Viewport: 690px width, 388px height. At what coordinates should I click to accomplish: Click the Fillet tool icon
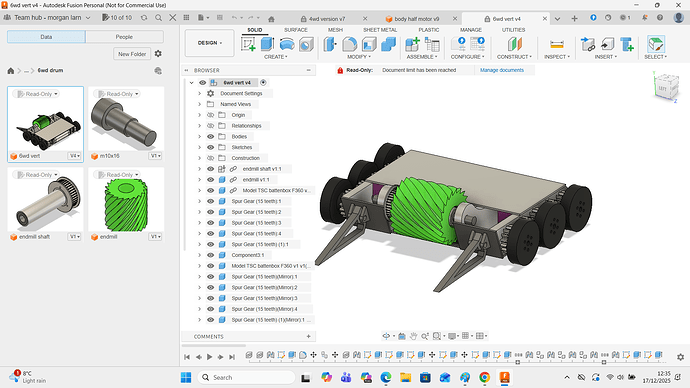349,44
